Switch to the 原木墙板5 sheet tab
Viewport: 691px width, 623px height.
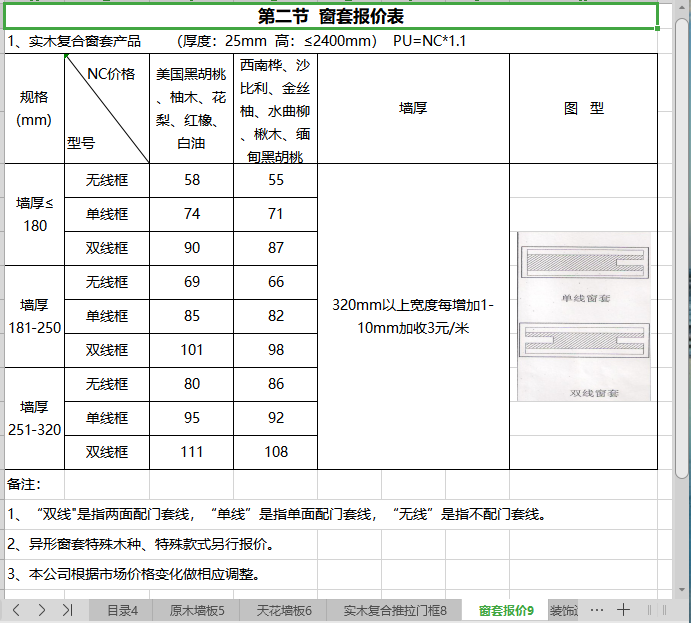(x=197, y=609)
